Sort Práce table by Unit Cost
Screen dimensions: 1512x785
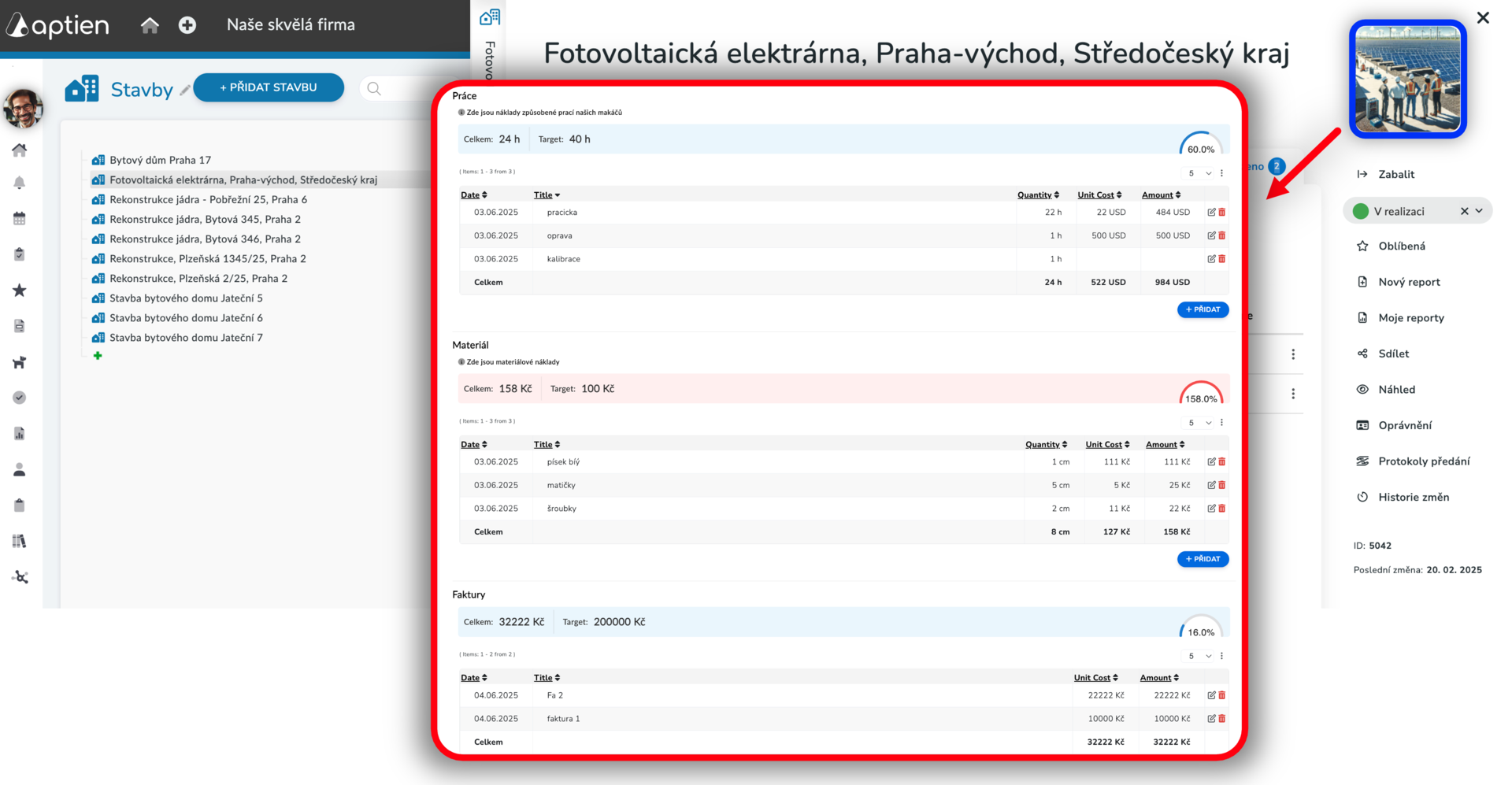1099,195
